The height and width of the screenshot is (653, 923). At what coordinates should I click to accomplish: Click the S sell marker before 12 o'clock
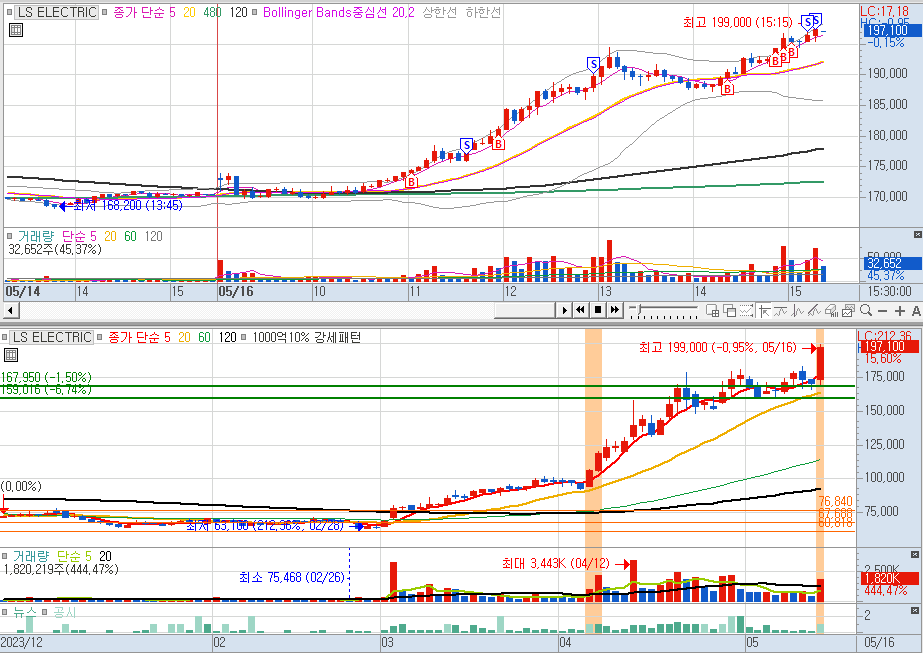pyautogui.click(x=466, y=145)
